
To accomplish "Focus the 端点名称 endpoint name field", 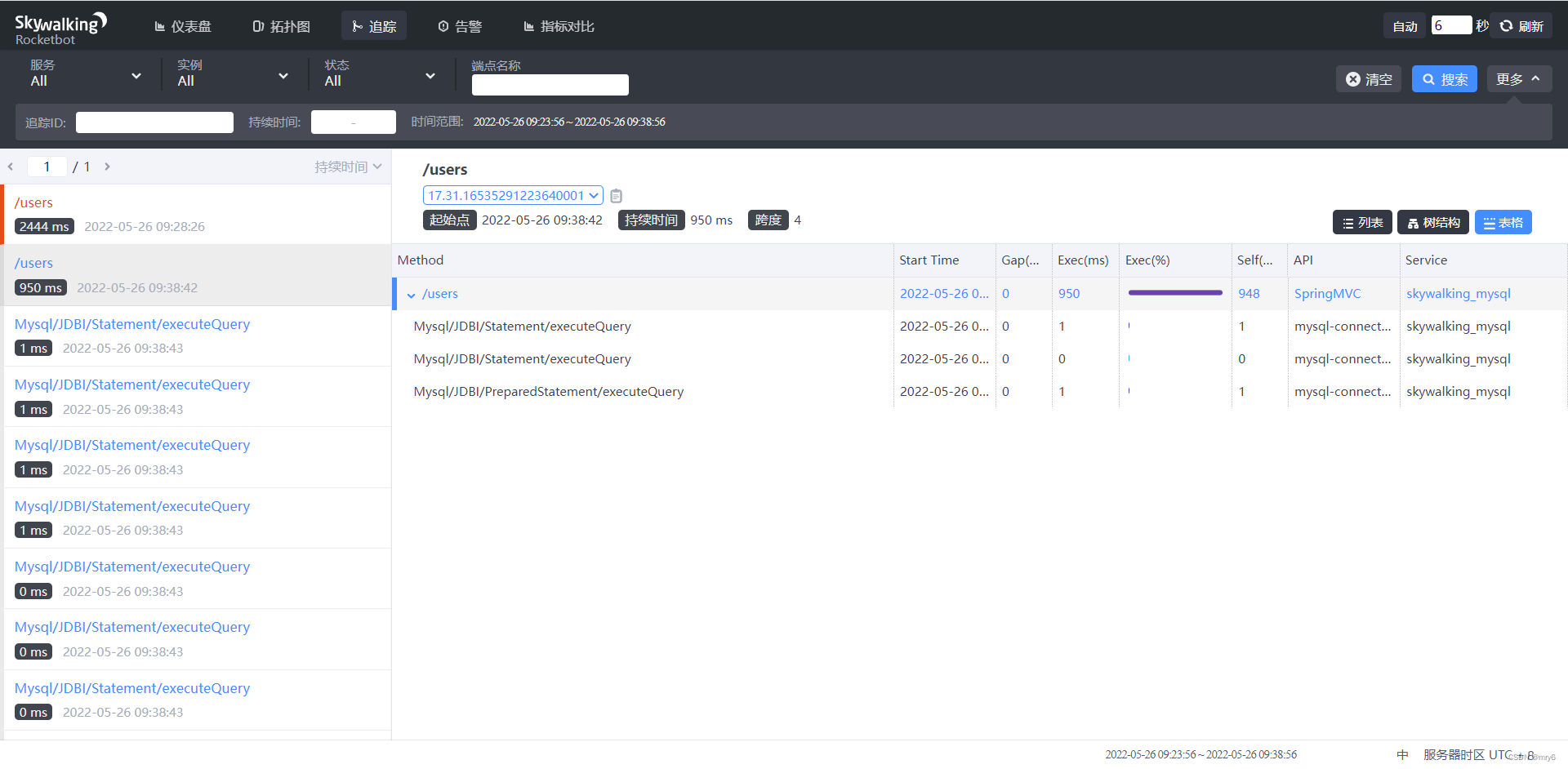I will click(550, 85).
